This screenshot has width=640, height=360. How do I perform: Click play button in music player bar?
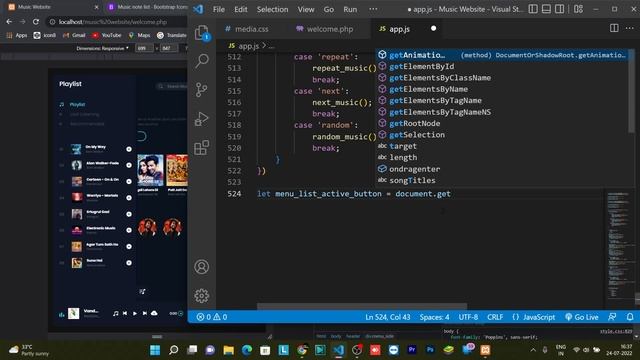(135, 313)
